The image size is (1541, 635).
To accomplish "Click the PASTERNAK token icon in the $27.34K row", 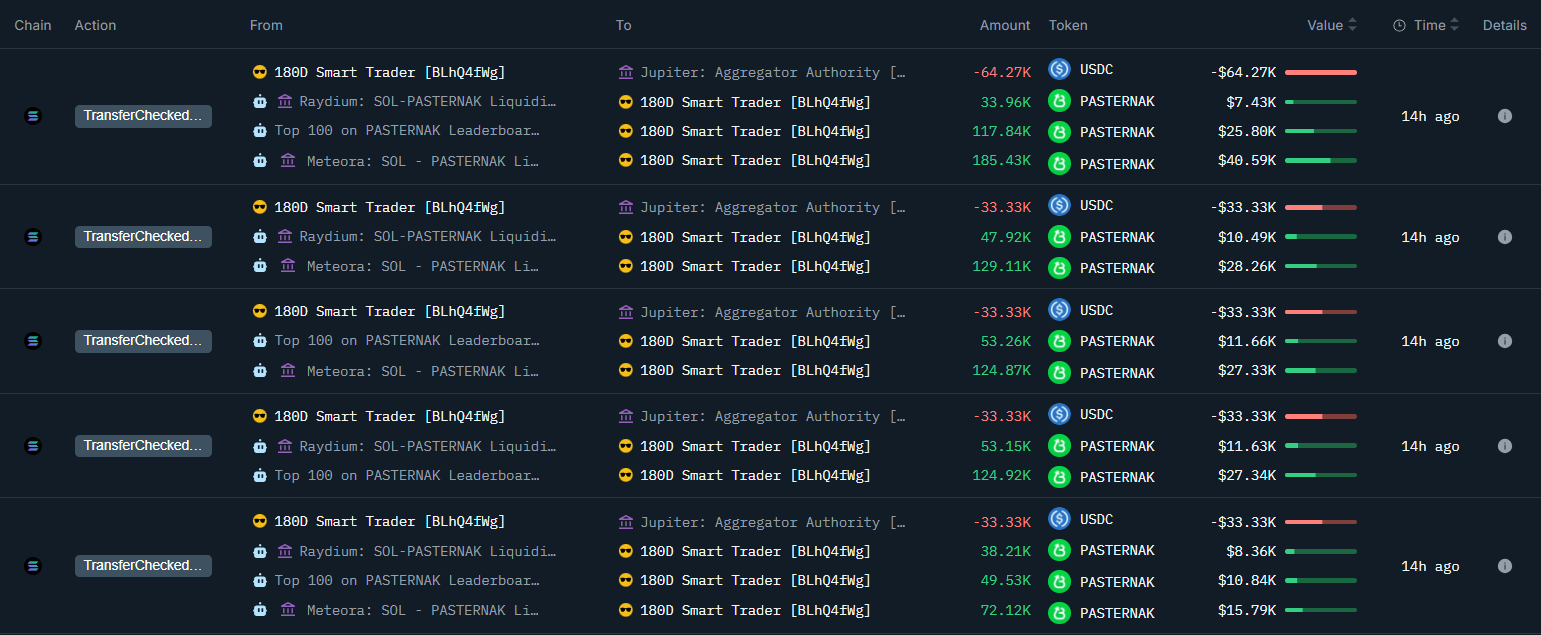I will tap(1059, 477).
